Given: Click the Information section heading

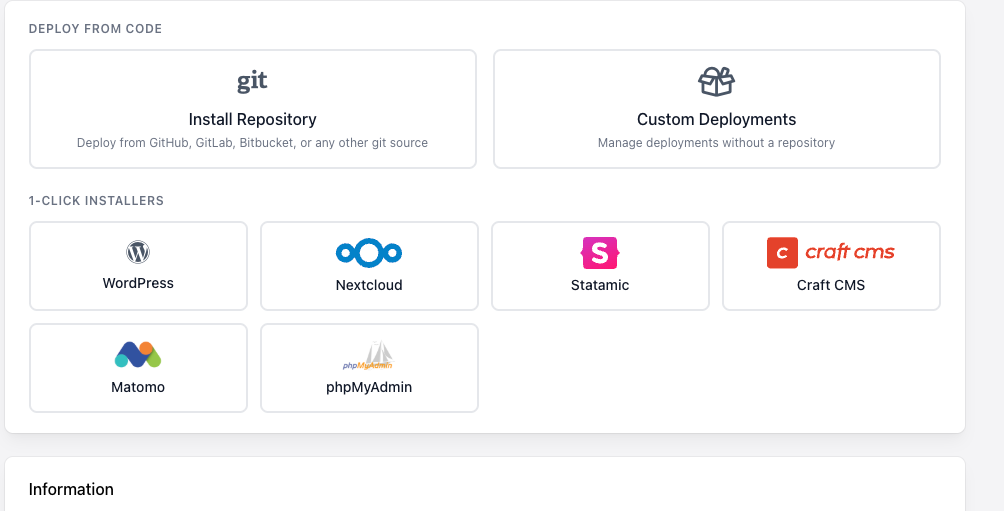Looking at the screenshot, I should 71,489.
